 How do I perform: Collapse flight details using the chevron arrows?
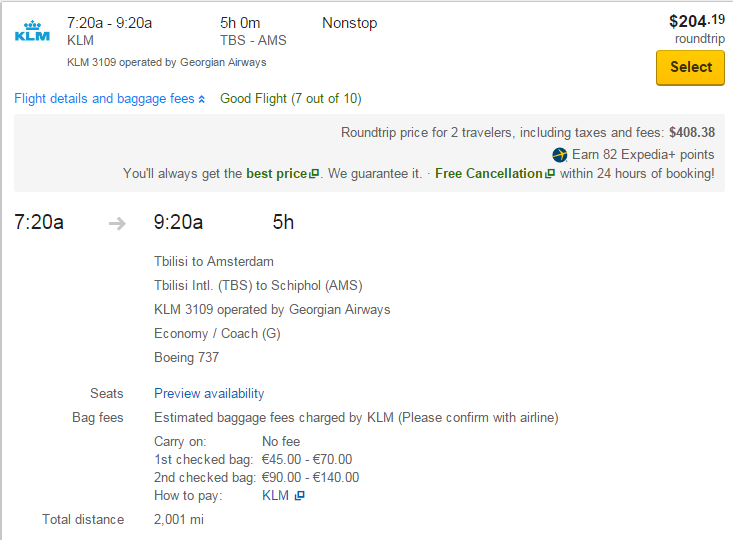(x=201, y=99)
